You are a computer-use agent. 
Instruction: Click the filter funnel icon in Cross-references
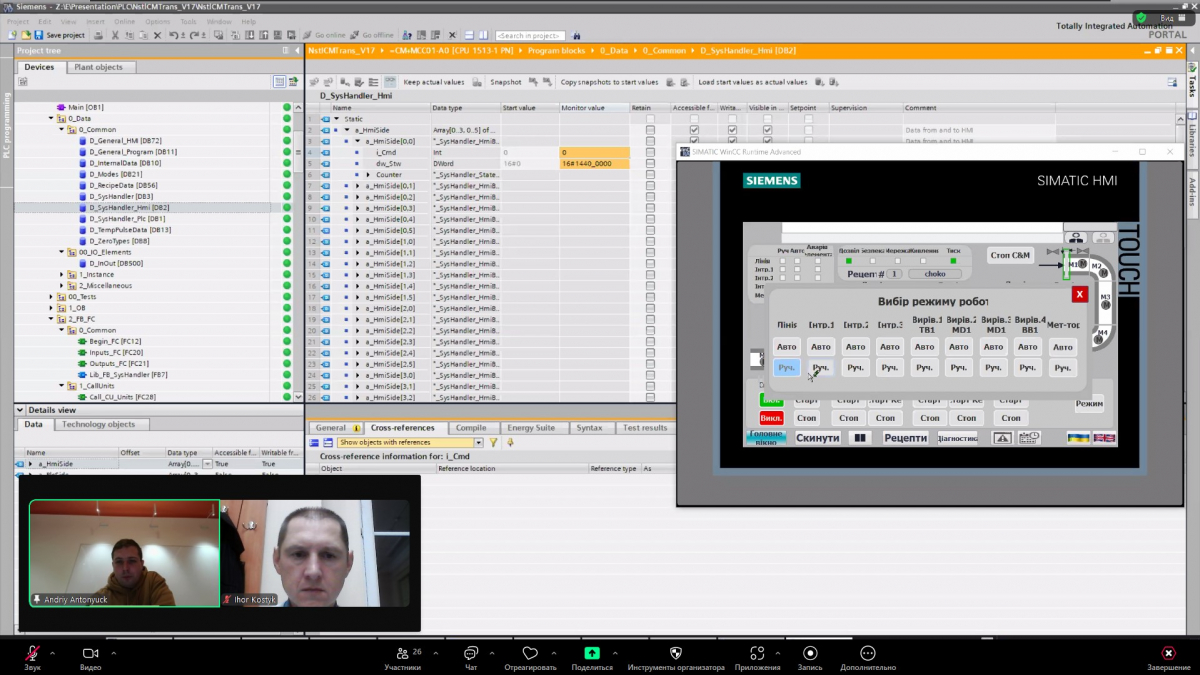coord(494,442)
